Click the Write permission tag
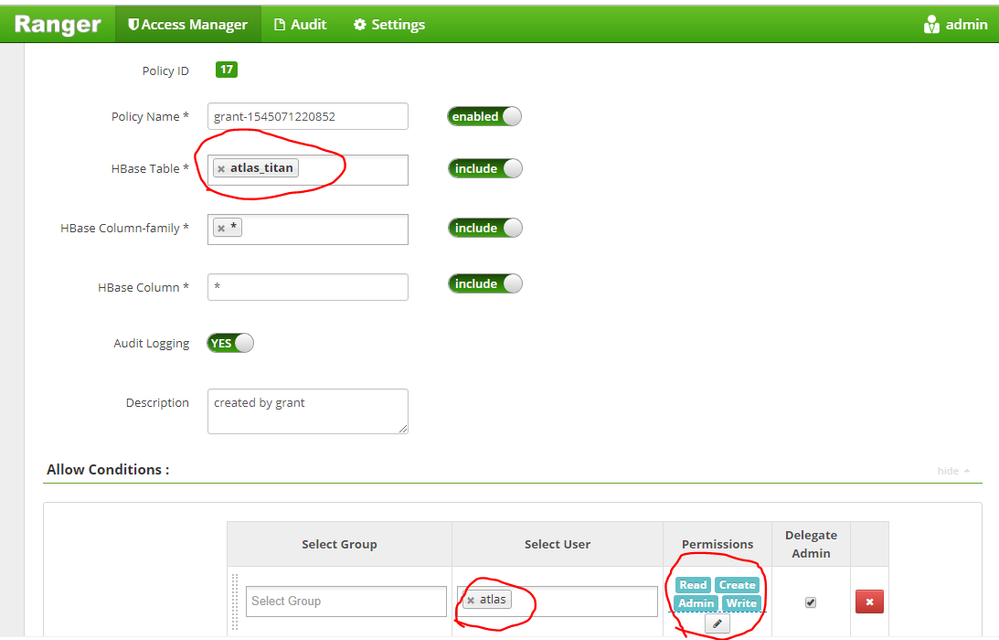The height and width of the screenshot is (640, 999). pyautogui.click(x=741, y=603)
